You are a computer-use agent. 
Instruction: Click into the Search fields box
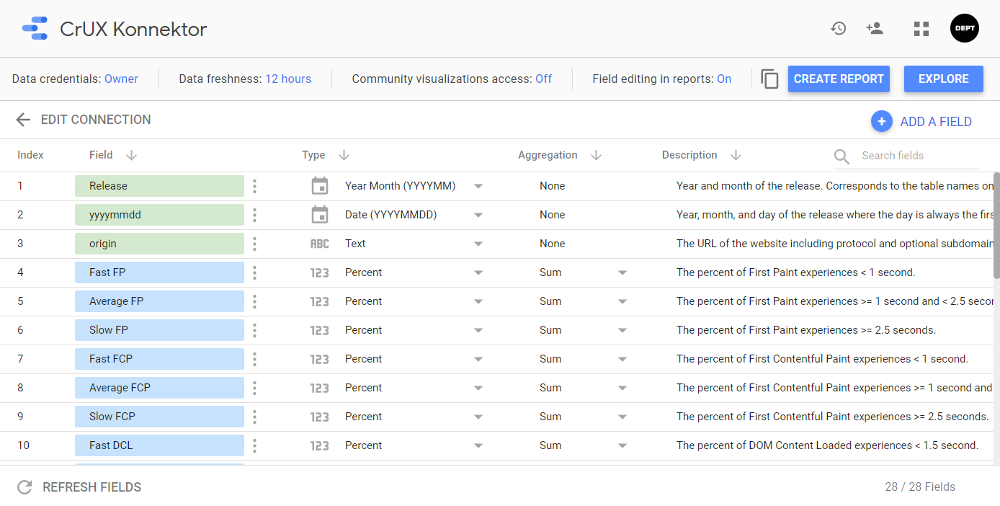[x=918, y=156]
